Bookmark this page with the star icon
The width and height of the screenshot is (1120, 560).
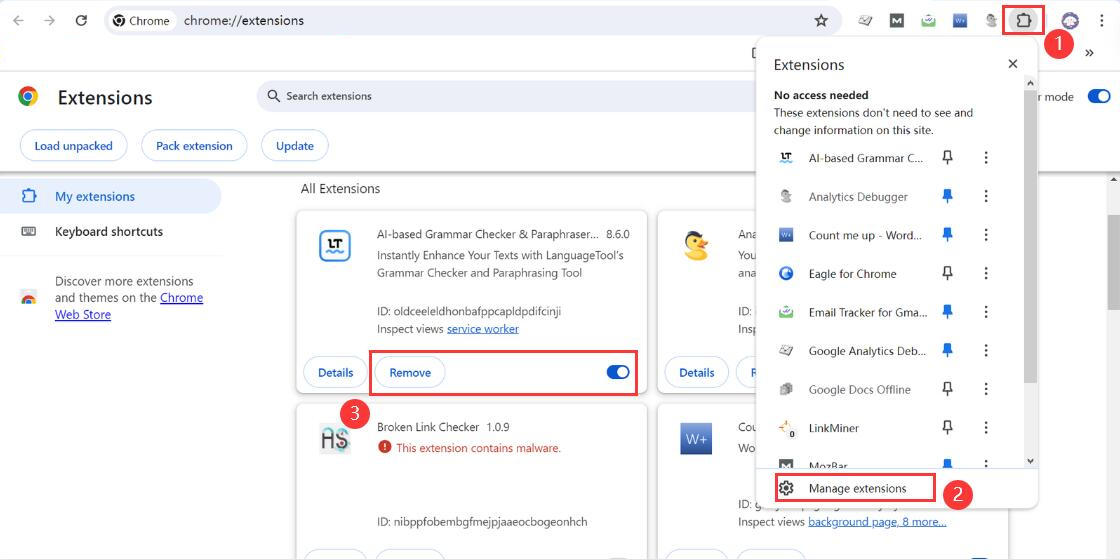point(821,21)
